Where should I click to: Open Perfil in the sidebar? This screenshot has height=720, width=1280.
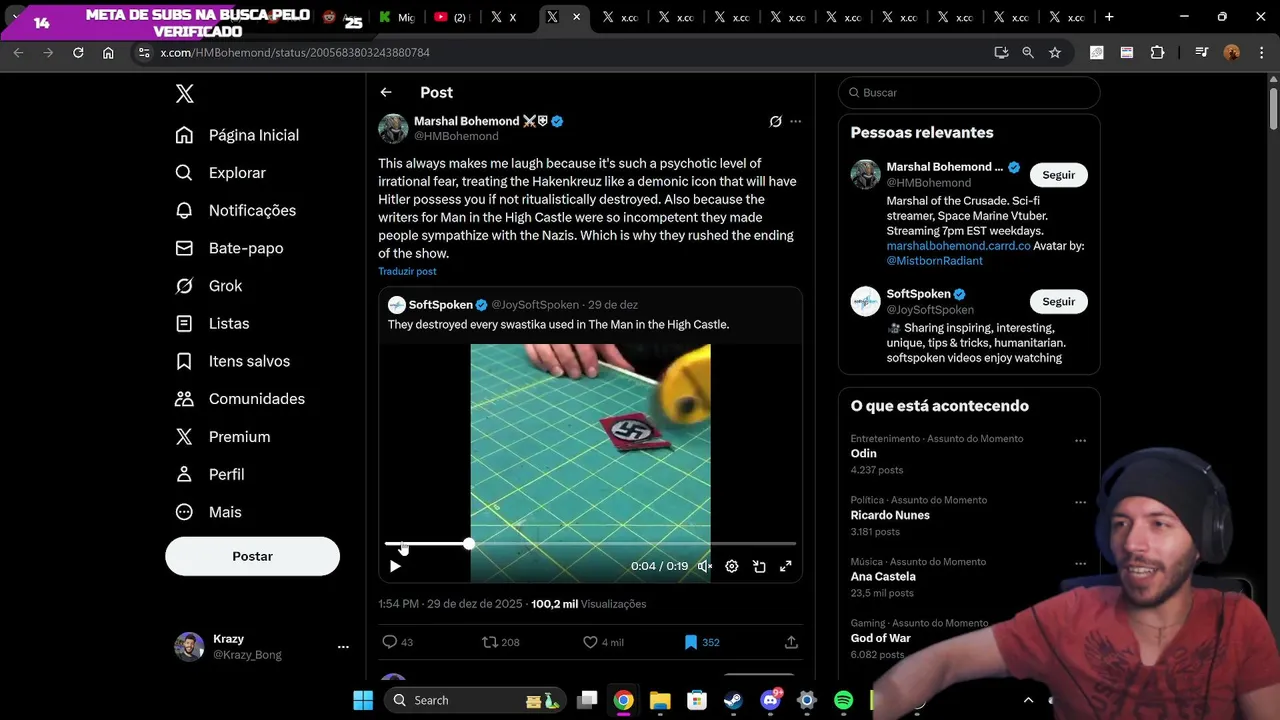[x=210, y=474]
